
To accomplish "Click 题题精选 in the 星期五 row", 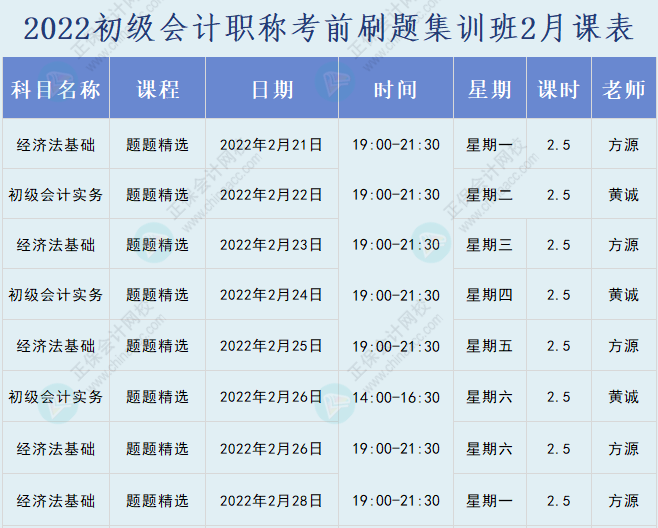I will (x=158, y=346).
